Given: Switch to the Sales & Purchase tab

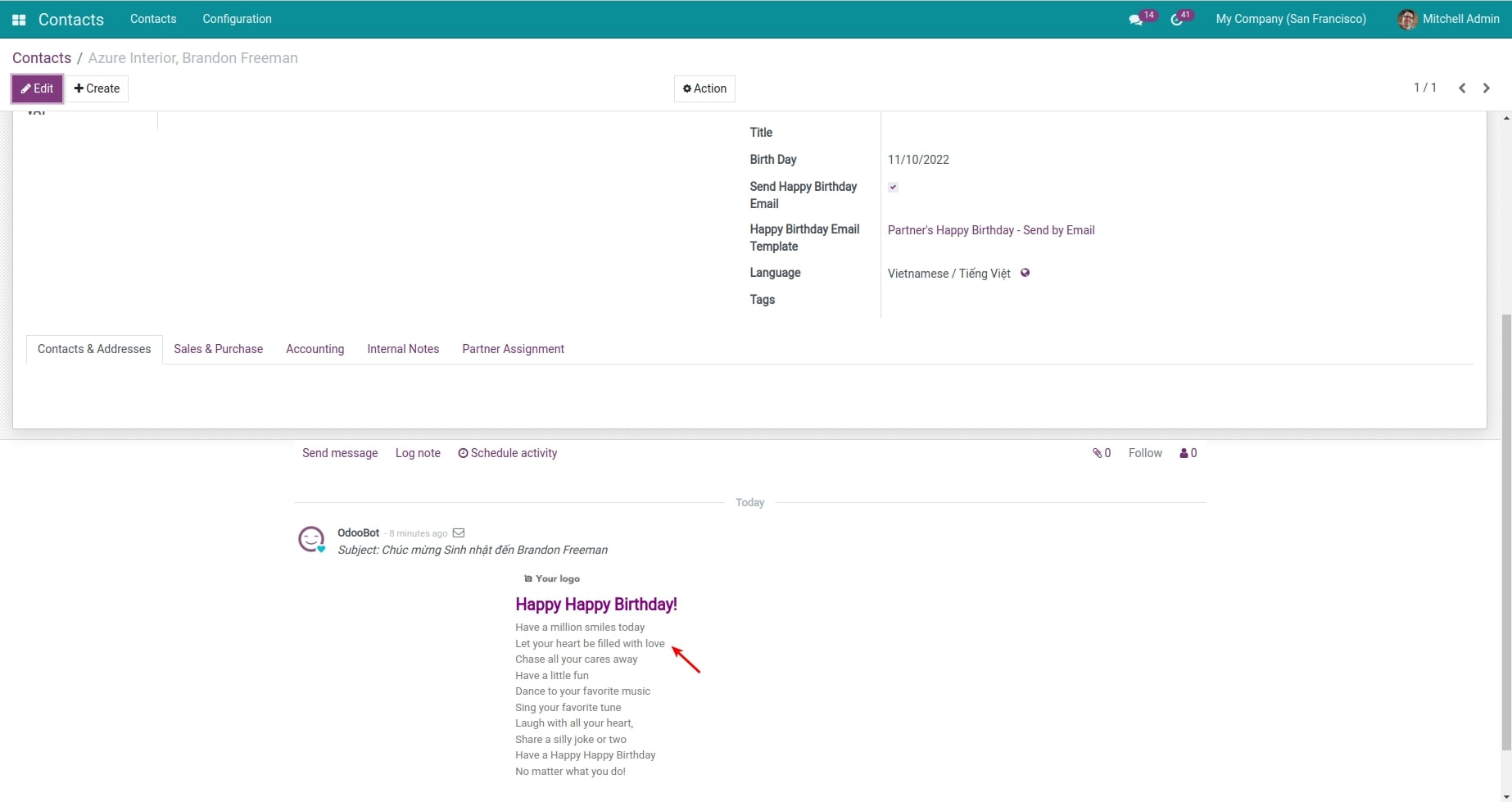Looking at the screenshot, I should coord(218,349).
